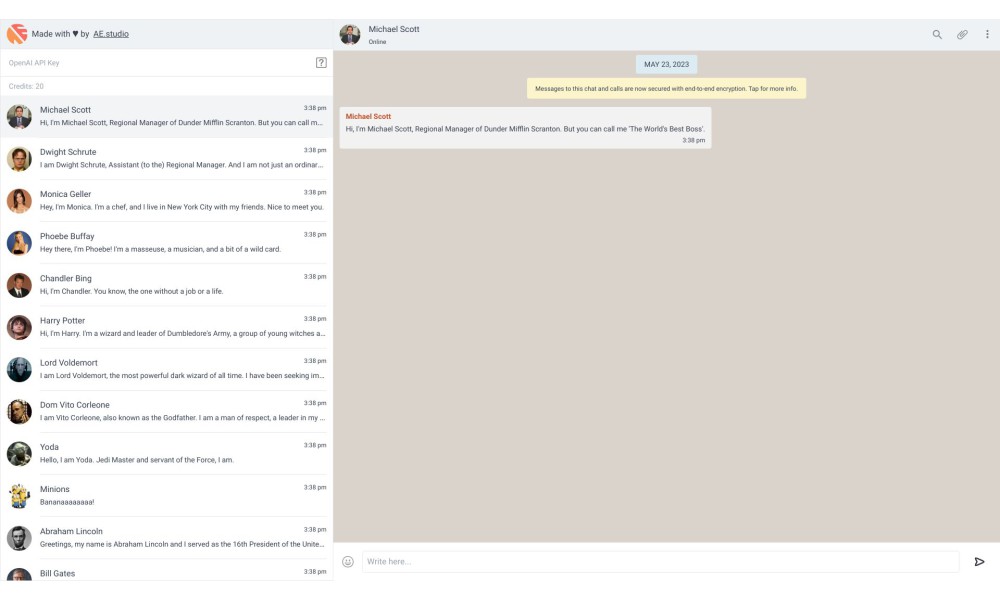Click sender name in Michael Scott's message bubble
Screen dimensions: 1000x600
(x=368, y=117)
